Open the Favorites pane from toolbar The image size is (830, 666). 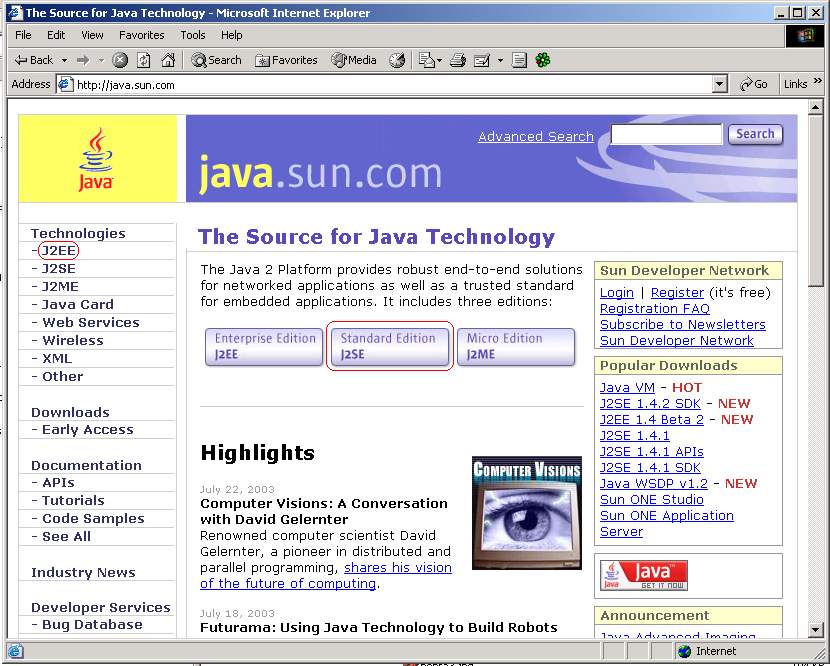coord(286,60)
